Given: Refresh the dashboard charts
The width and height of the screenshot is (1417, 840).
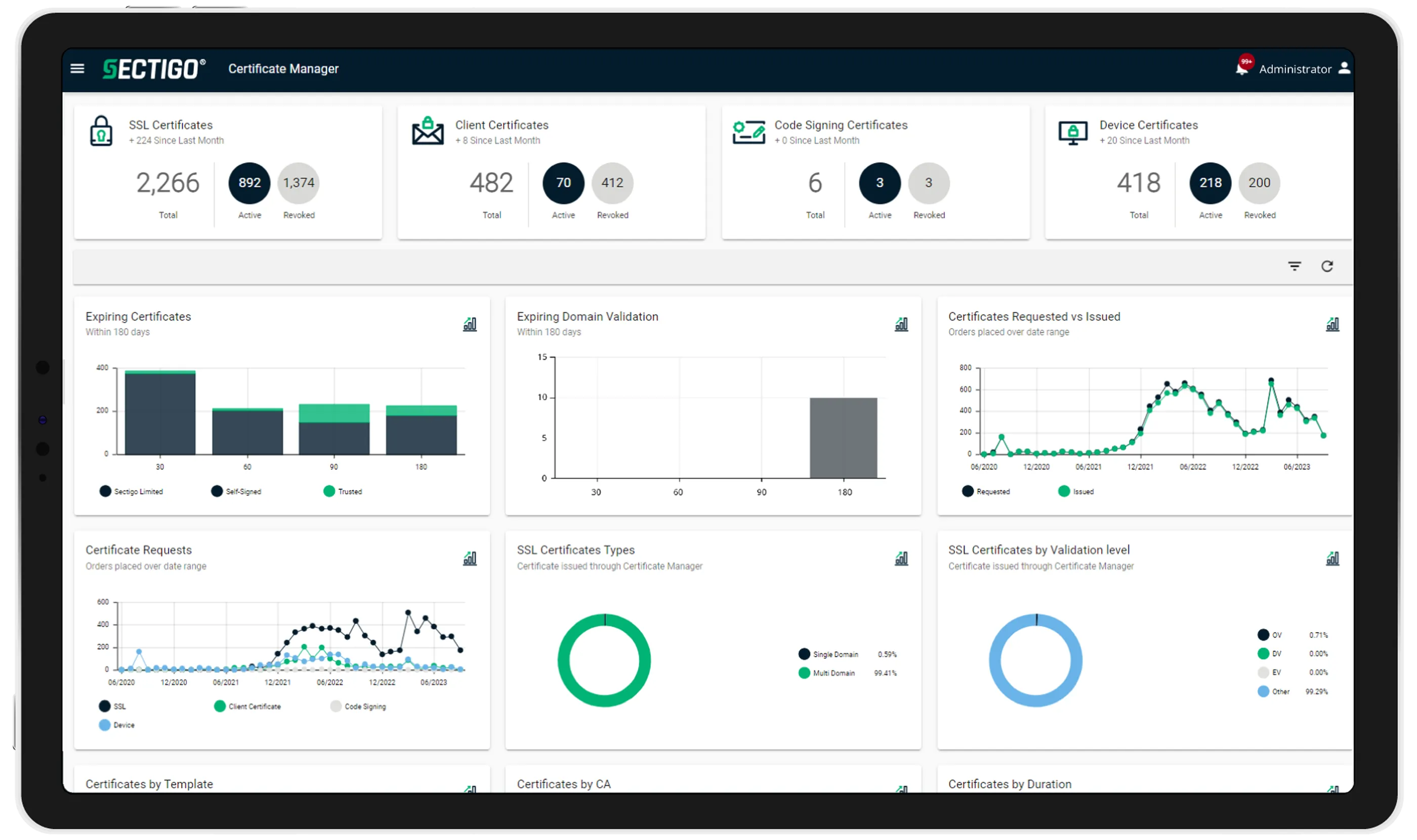Looking at the screenshot, I should (1327, 266).
